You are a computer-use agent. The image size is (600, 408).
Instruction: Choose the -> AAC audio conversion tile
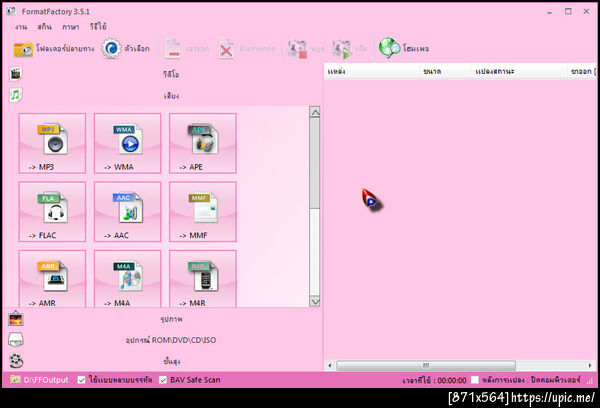pos(127,212)
